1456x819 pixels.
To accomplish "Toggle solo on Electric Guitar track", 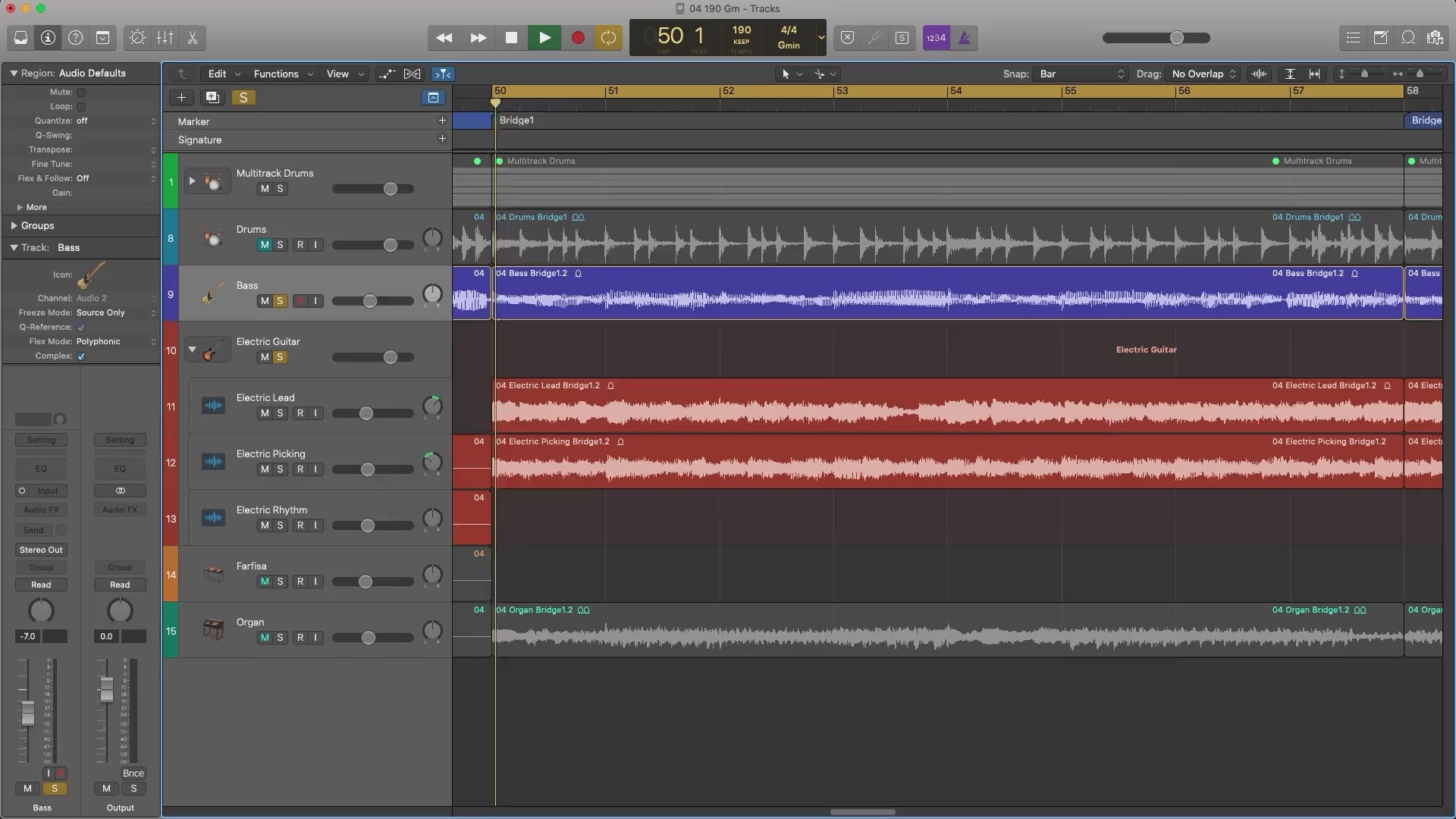I will 280,357.
